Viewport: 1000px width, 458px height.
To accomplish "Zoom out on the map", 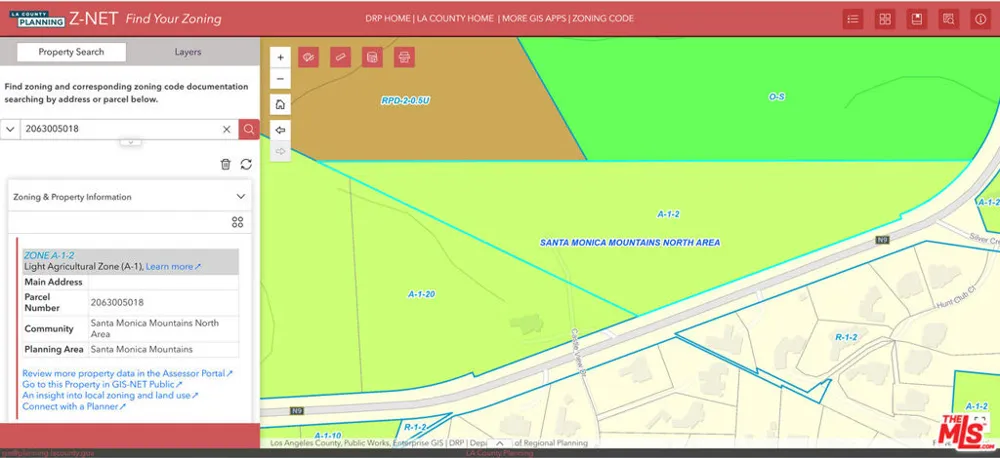I will pyautogui.click(x=281, y=79).
